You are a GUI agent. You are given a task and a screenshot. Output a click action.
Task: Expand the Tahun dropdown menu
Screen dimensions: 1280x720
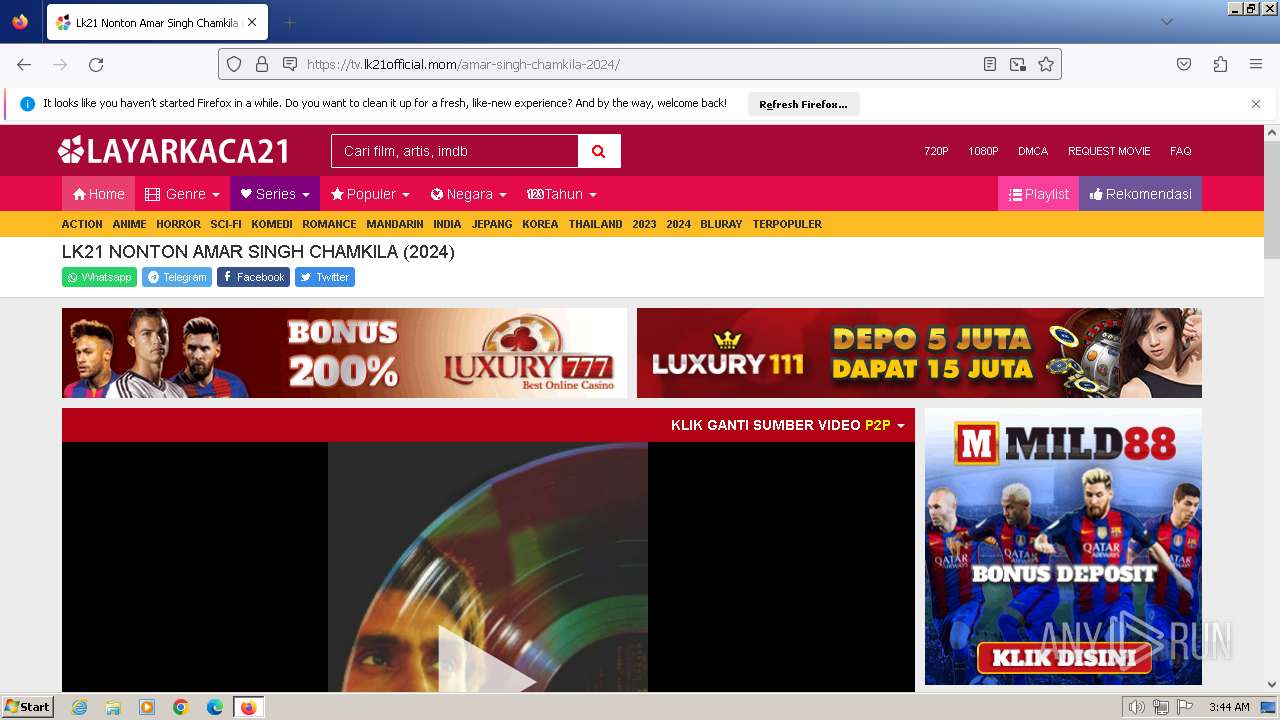point(562,194)
